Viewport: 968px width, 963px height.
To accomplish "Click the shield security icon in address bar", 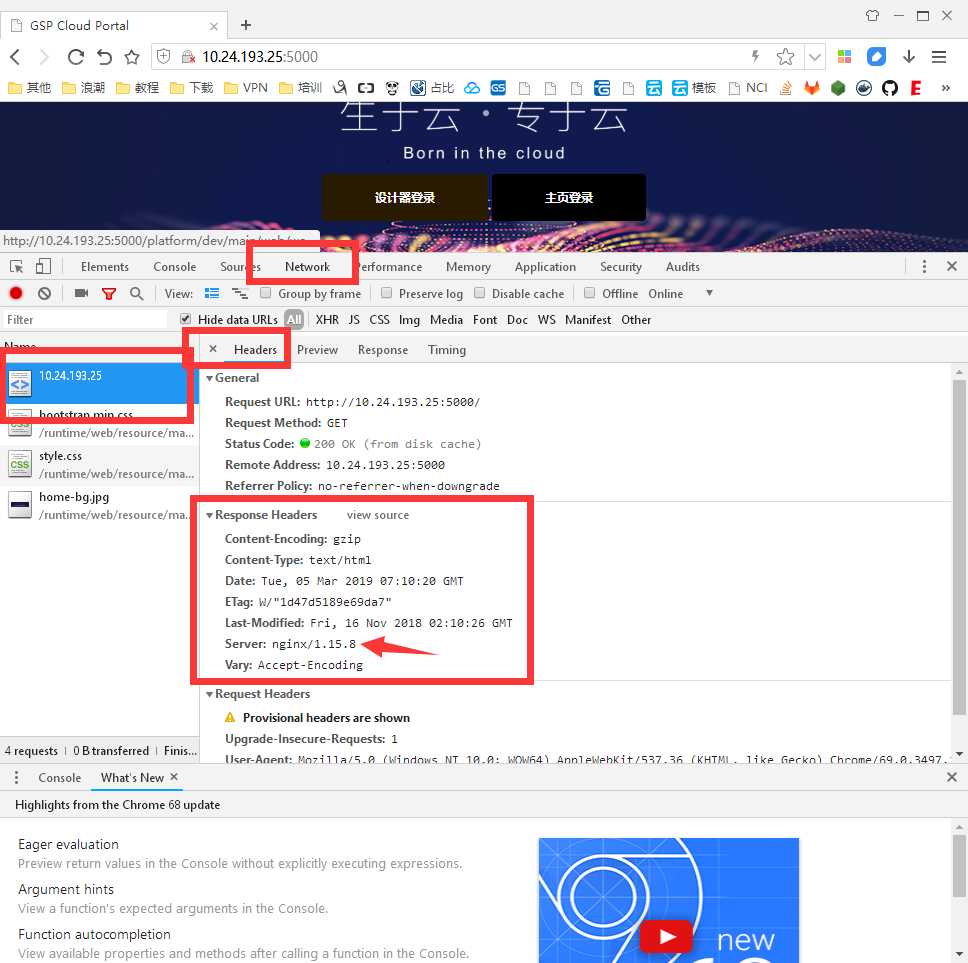I will click(164, 57).
